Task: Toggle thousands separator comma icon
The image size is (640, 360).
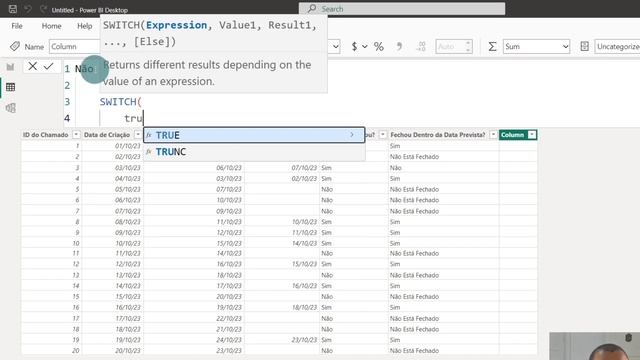Action: click(x=399, y=47)
